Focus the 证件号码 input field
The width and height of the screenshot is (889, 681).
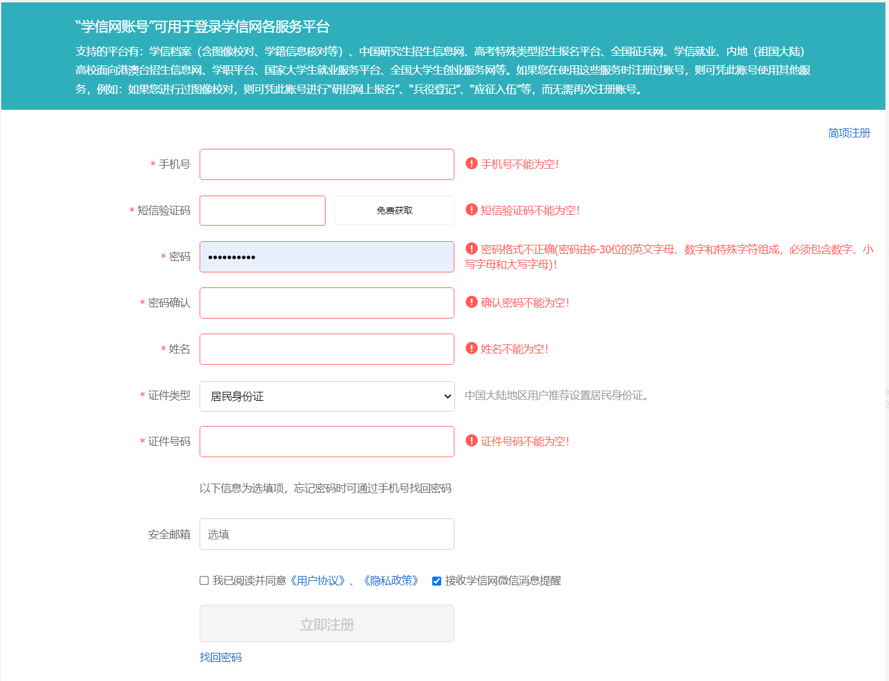(327, 441)
